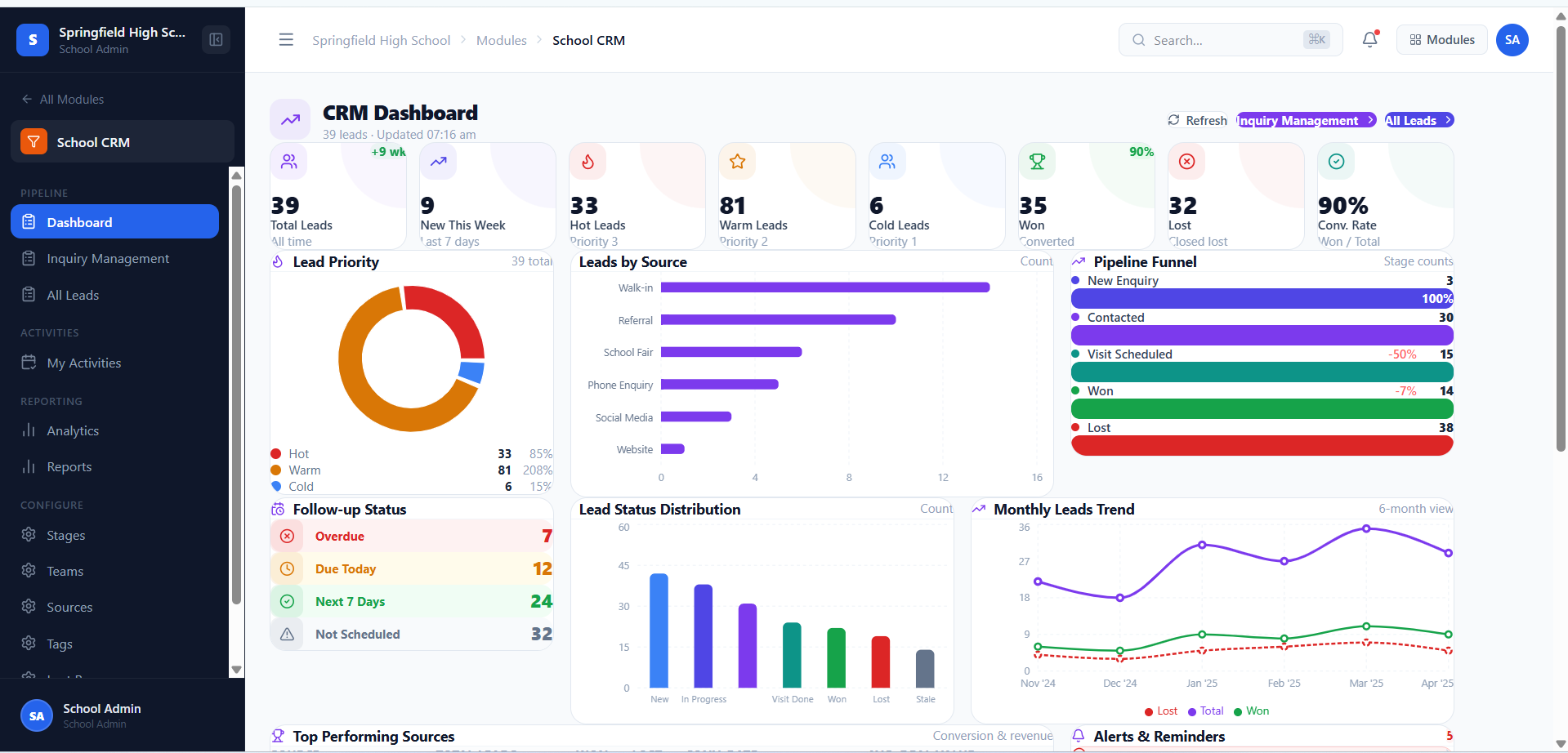Click the Springfield High School logo icon
Viewport: 1568px width, 753px height.
pyautogui.click(x=33, y=40)
